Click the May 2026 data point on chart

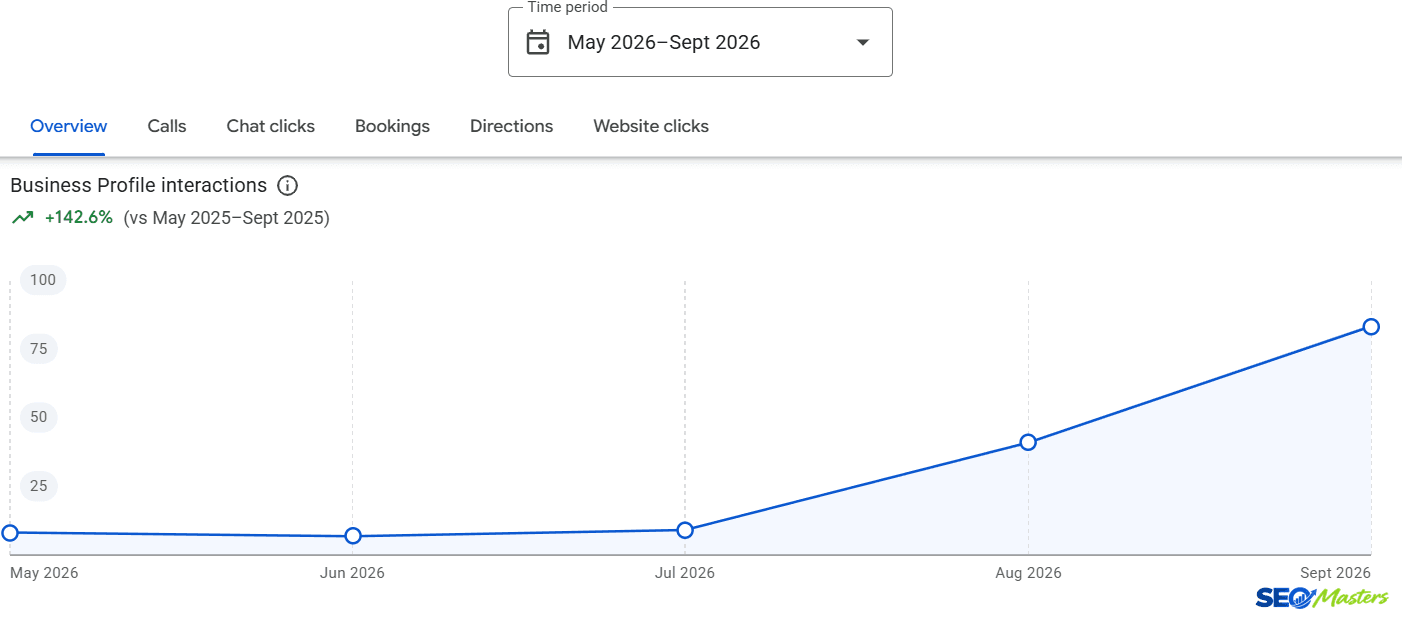10,533
